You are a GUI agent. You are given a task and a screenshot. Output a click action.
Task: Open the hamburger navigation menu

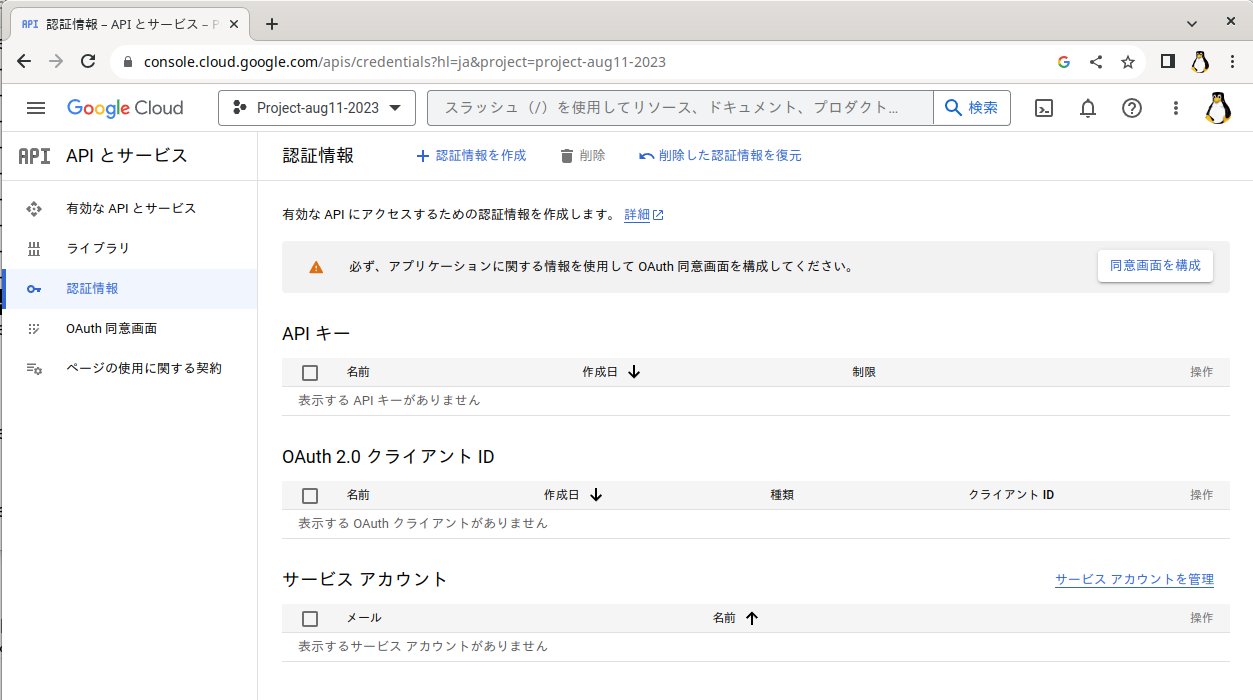[36, 108]
